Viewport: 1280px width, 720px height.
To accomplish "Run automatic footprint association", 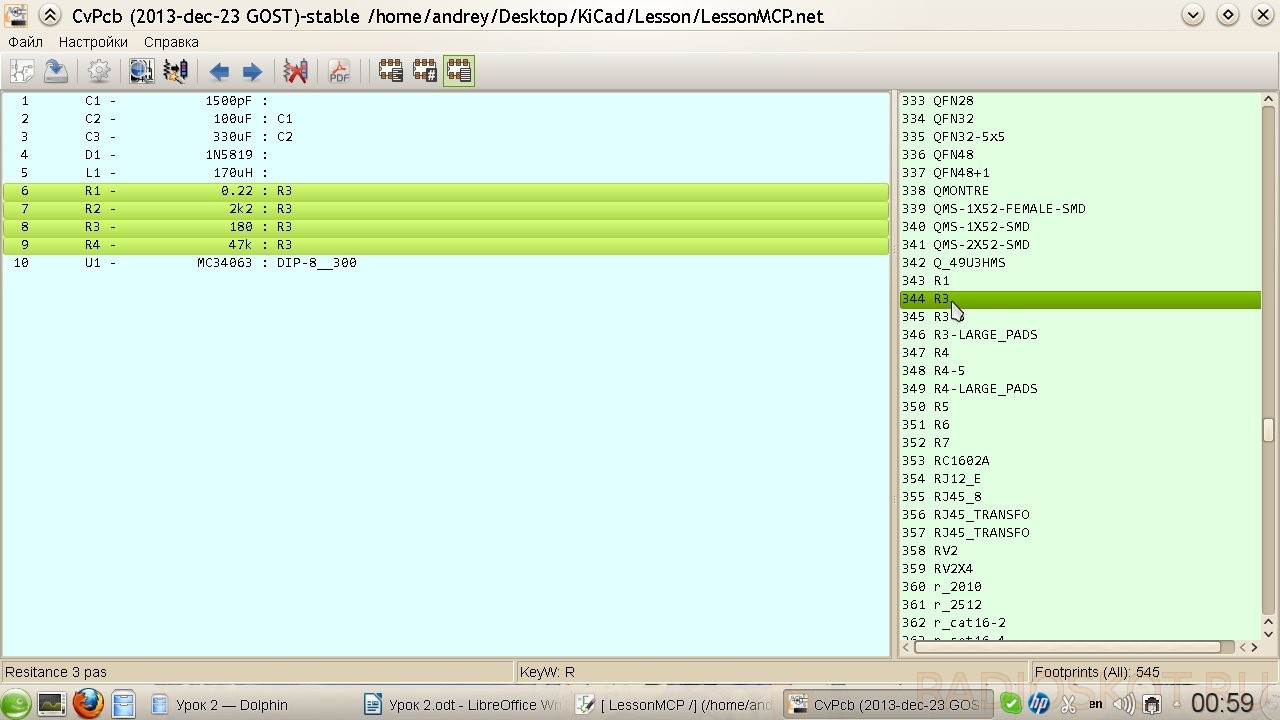I will coord(175,71).
